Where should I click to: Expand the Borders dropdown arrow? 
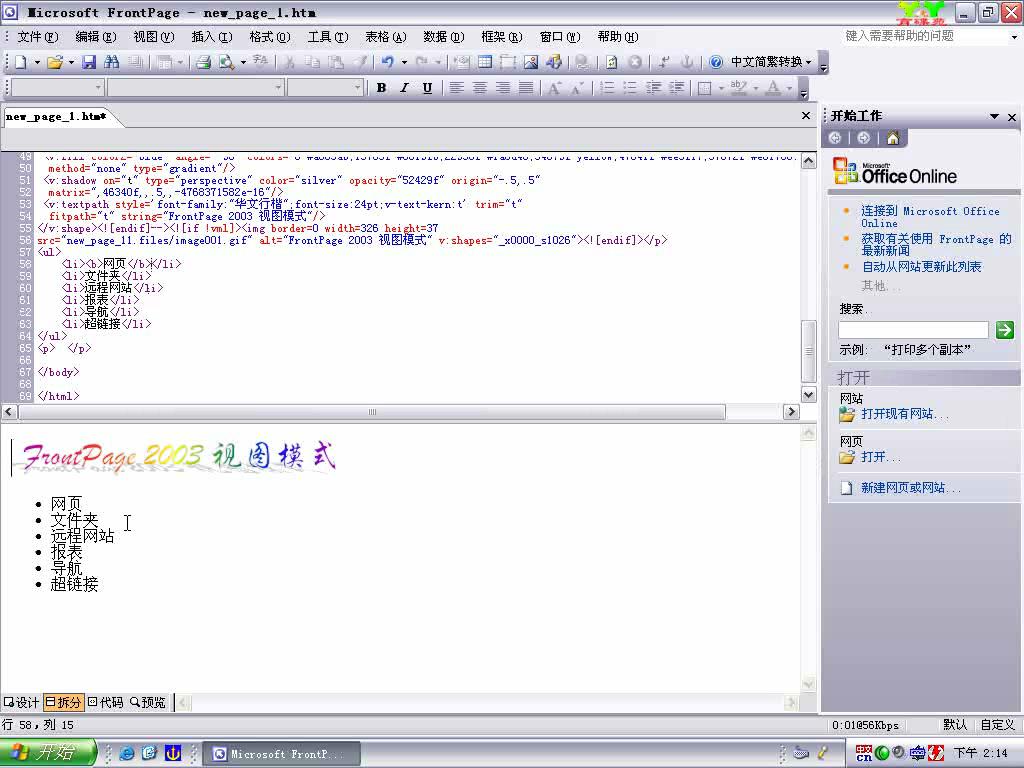pos(721,88)
